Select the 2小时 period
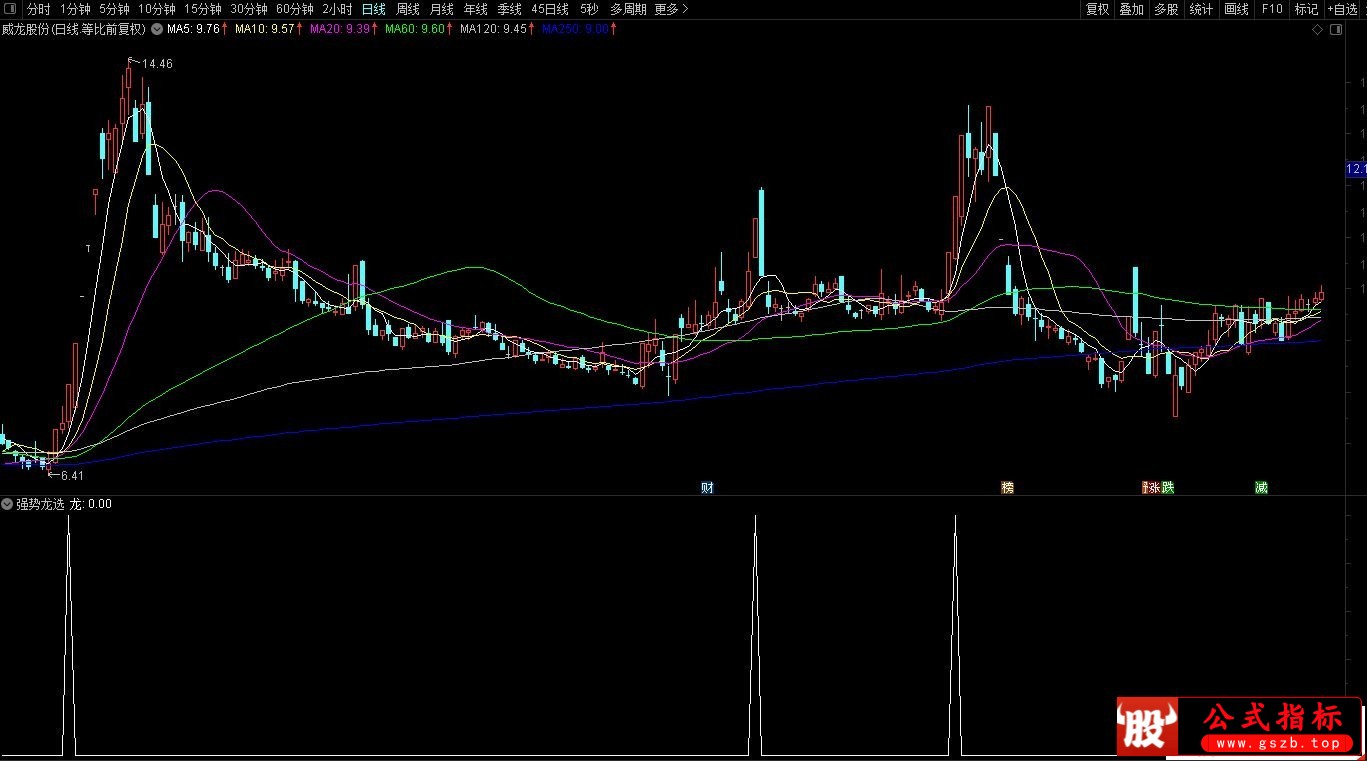The height and width of the screenshot is (761, 1367). [337, 9]
